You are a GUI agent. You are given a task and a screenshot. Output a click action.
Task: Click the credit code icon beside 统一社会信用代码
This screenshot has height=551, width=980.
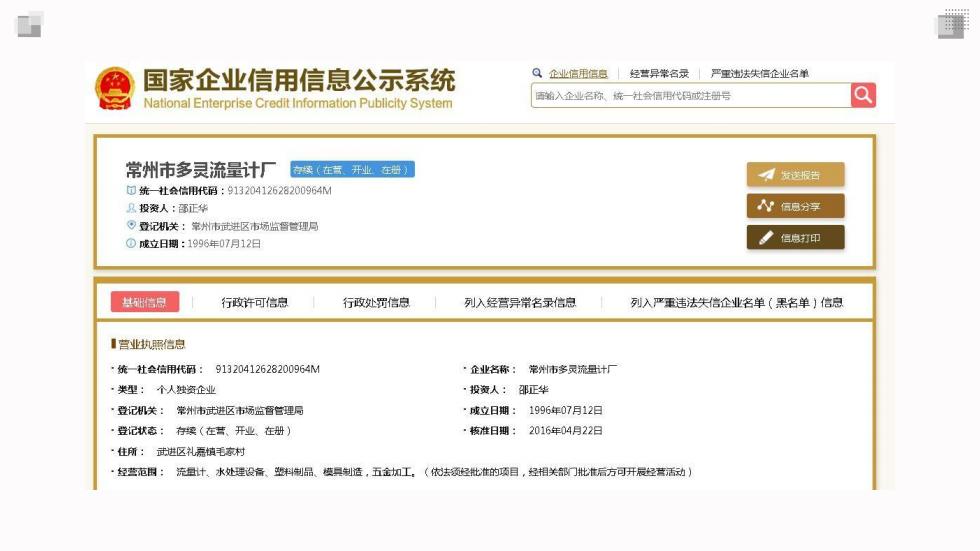coord(131,191)
